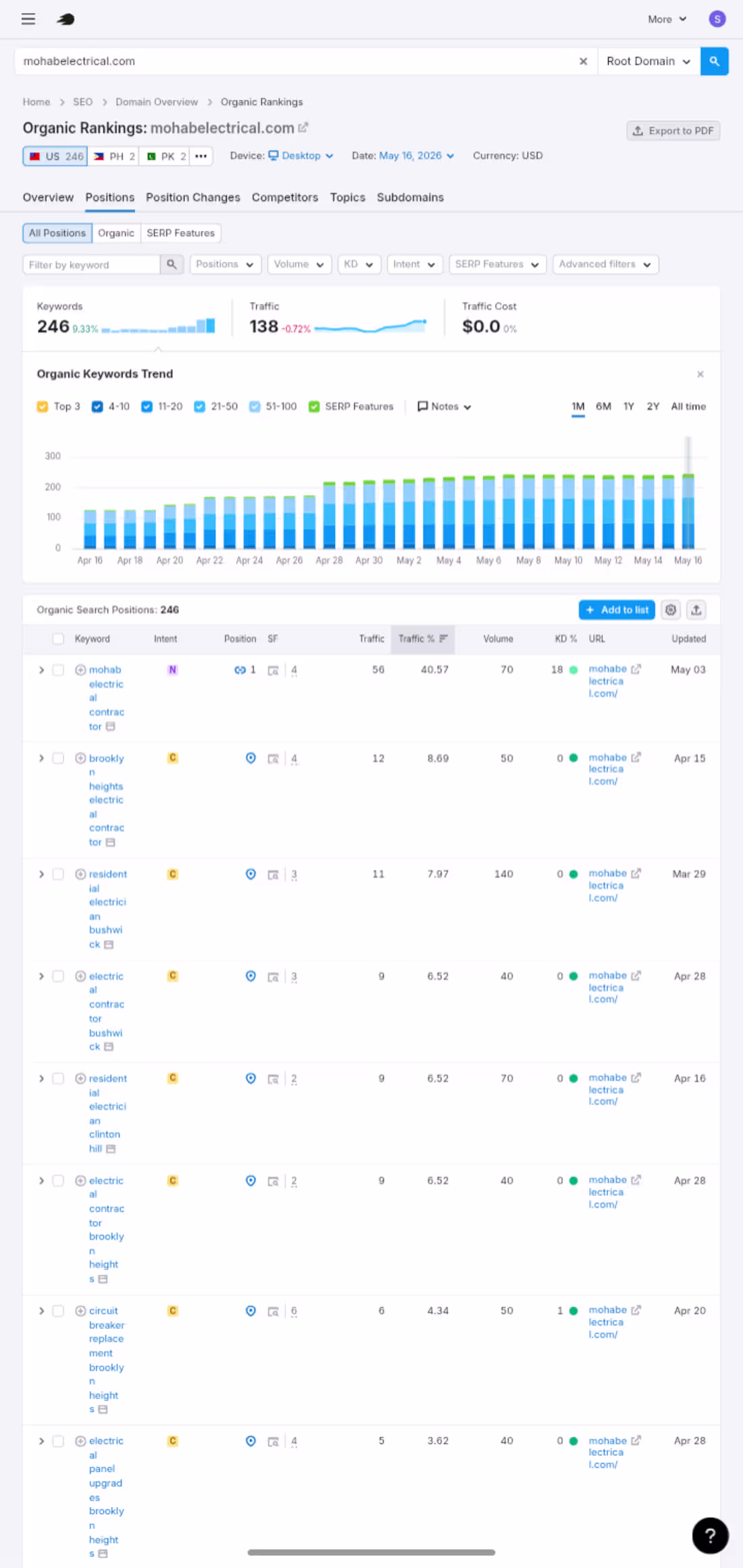Viewport: 743px width, 1568px height.
Task: Open the Positions filter dropdown
Action: [225, 265]
